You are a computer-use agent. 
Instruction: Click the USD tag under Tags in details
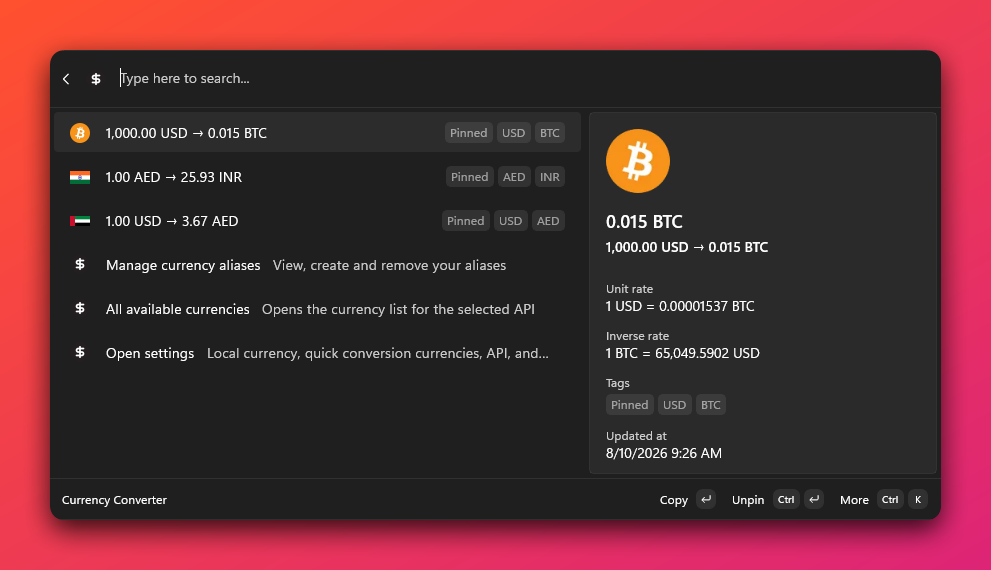click(x=674, y=405)
